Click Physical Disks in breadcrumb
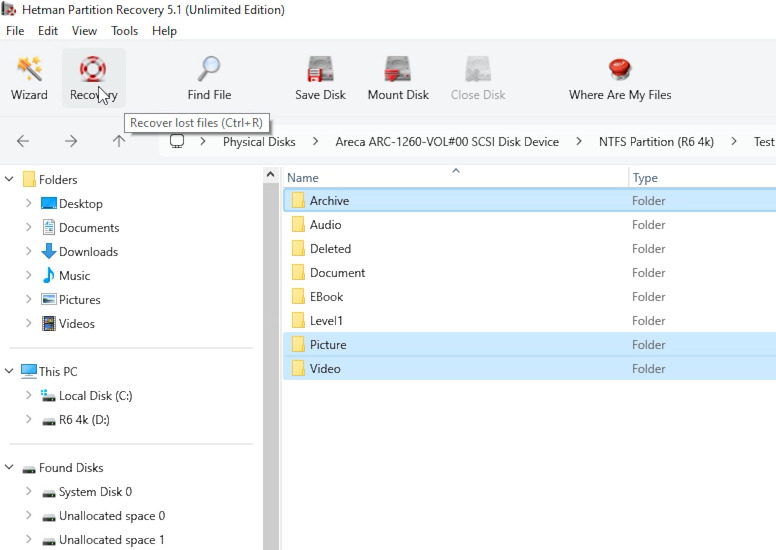The image size is (776, 550). pos(259,142)
